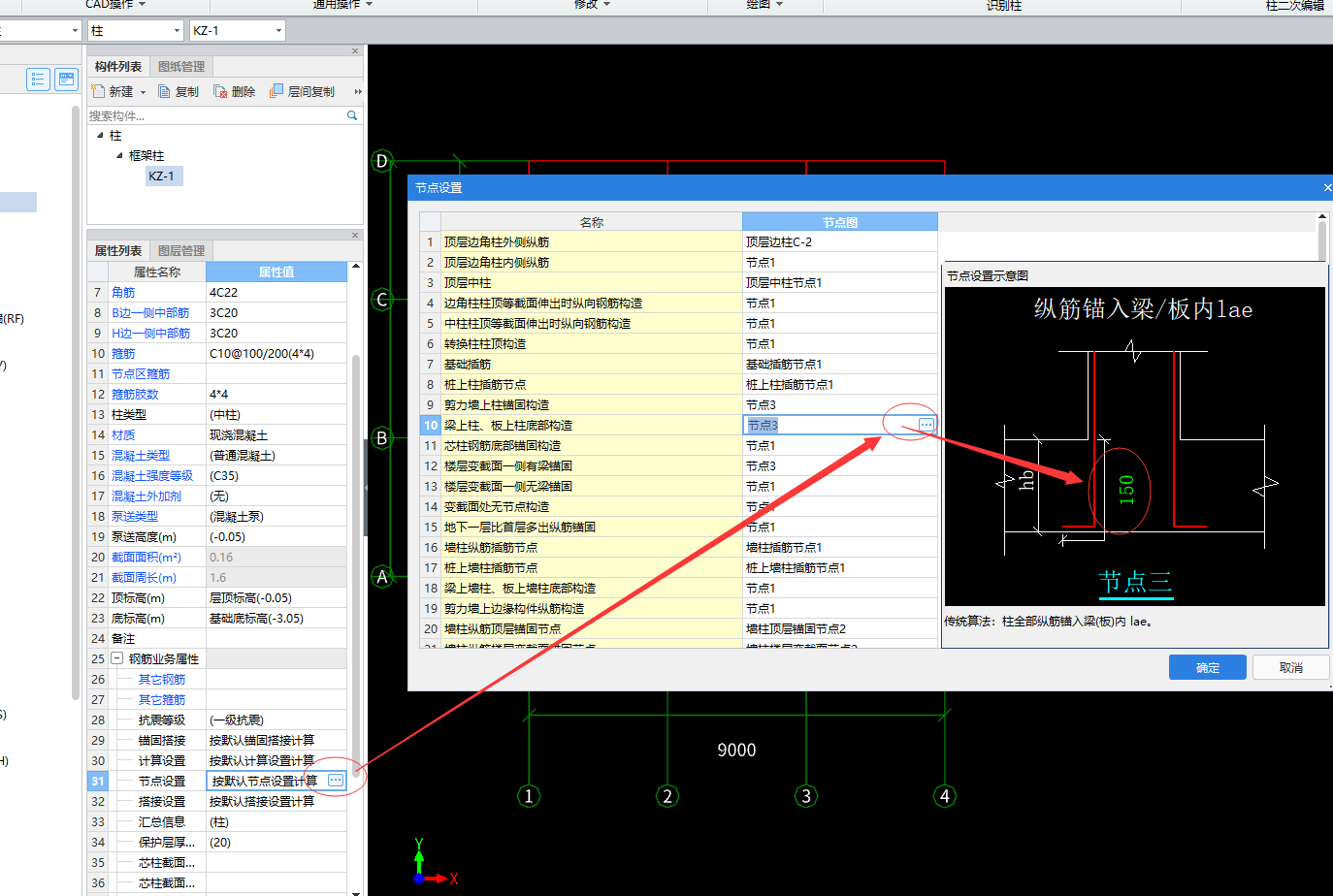The image size is (1333, 896).
Task: Click the 角筋 property link
Action: coord(123,292)
